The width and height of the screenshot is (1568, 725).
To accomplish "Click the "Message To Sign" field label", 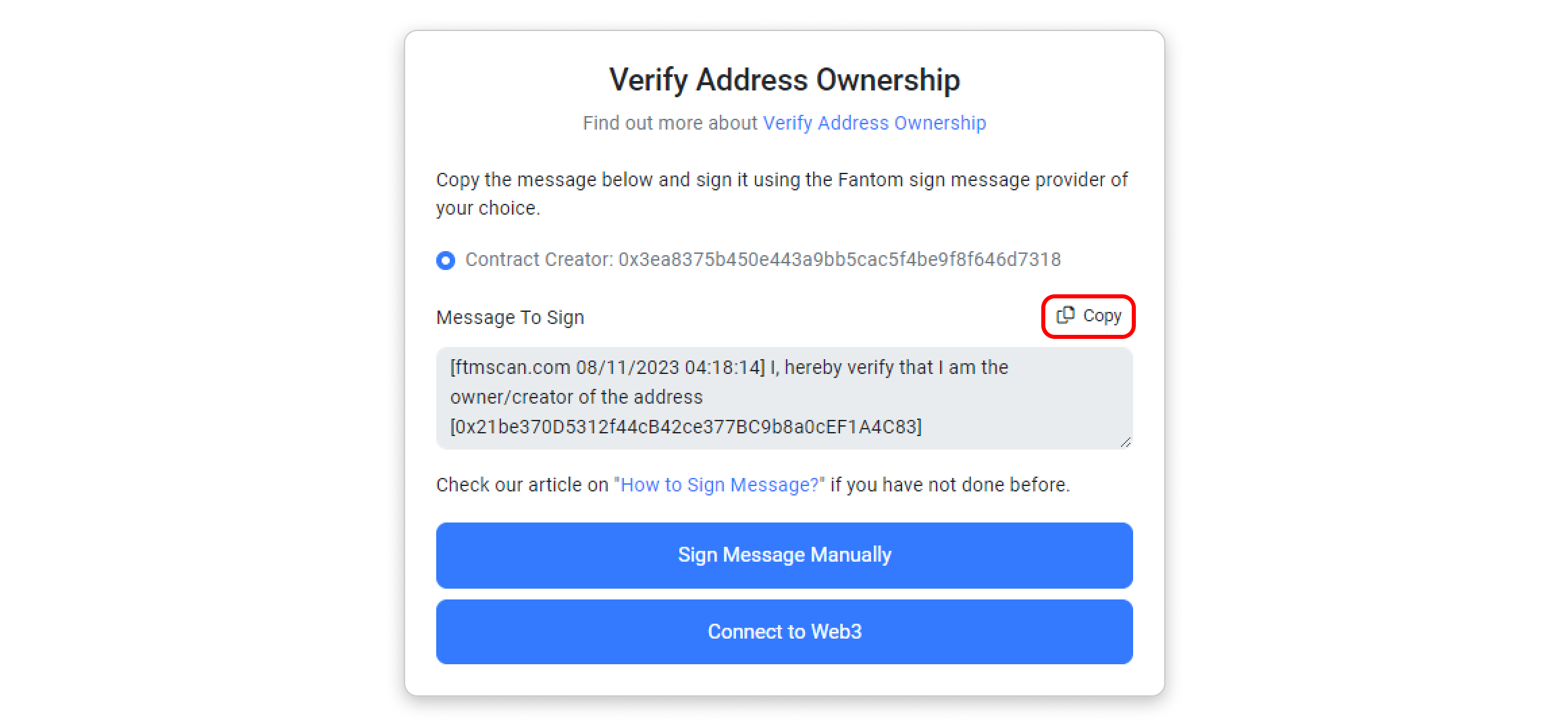I will [510, 317].
